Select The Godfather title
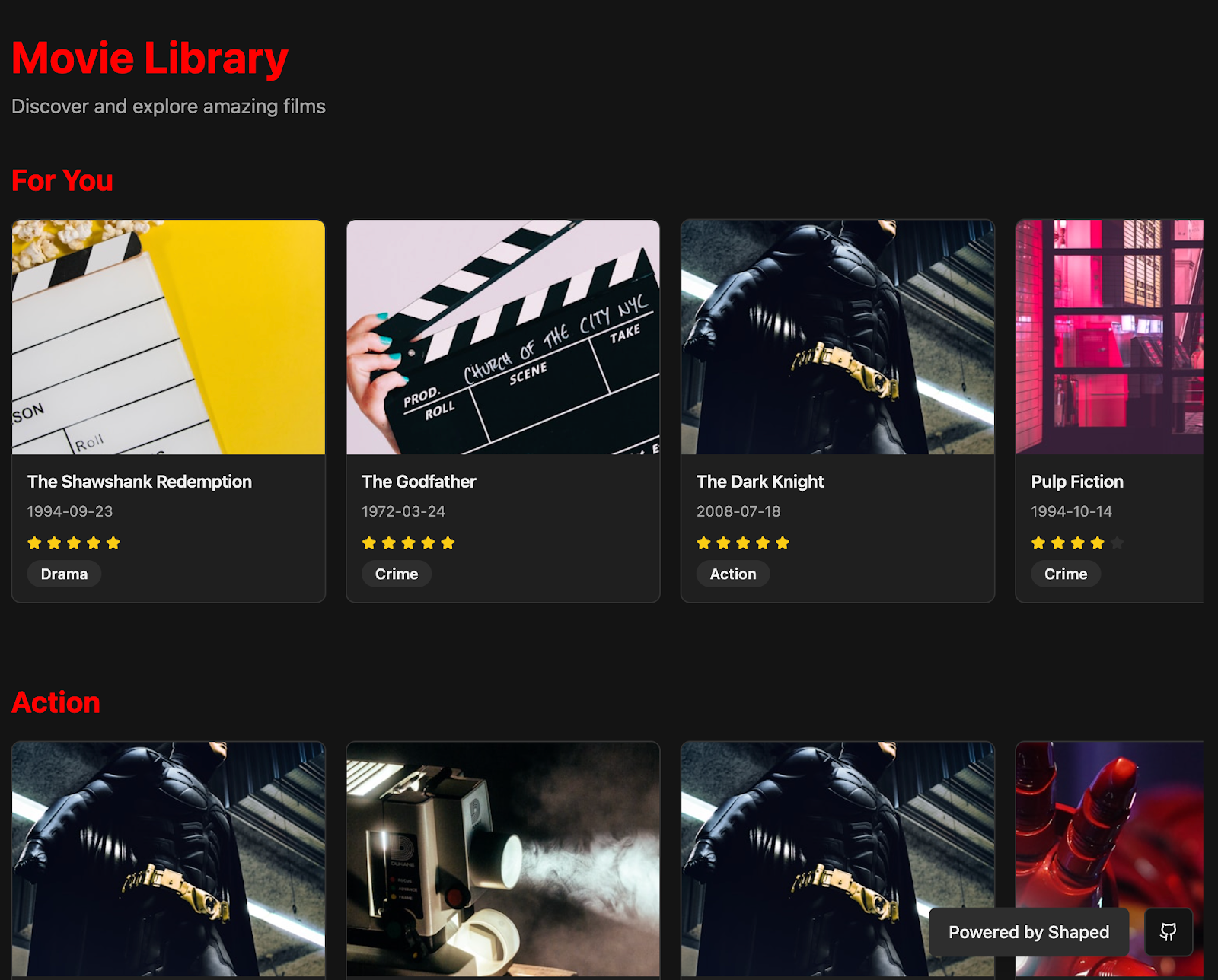The height and width of the screenshot is (980, 1218). [419, 482]
